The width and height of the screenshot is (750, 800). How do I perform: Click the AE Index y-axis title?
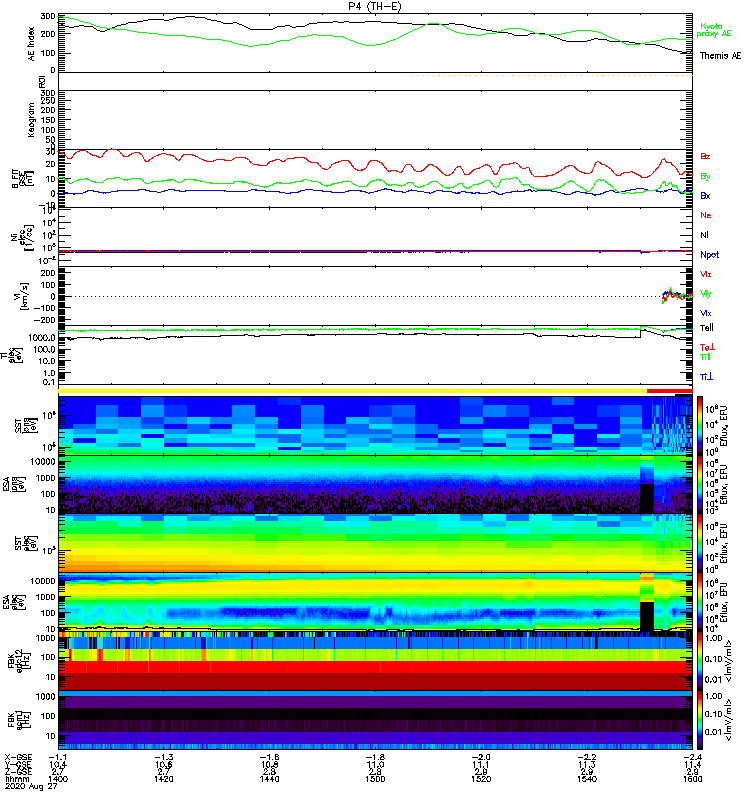tap(32, 44)
